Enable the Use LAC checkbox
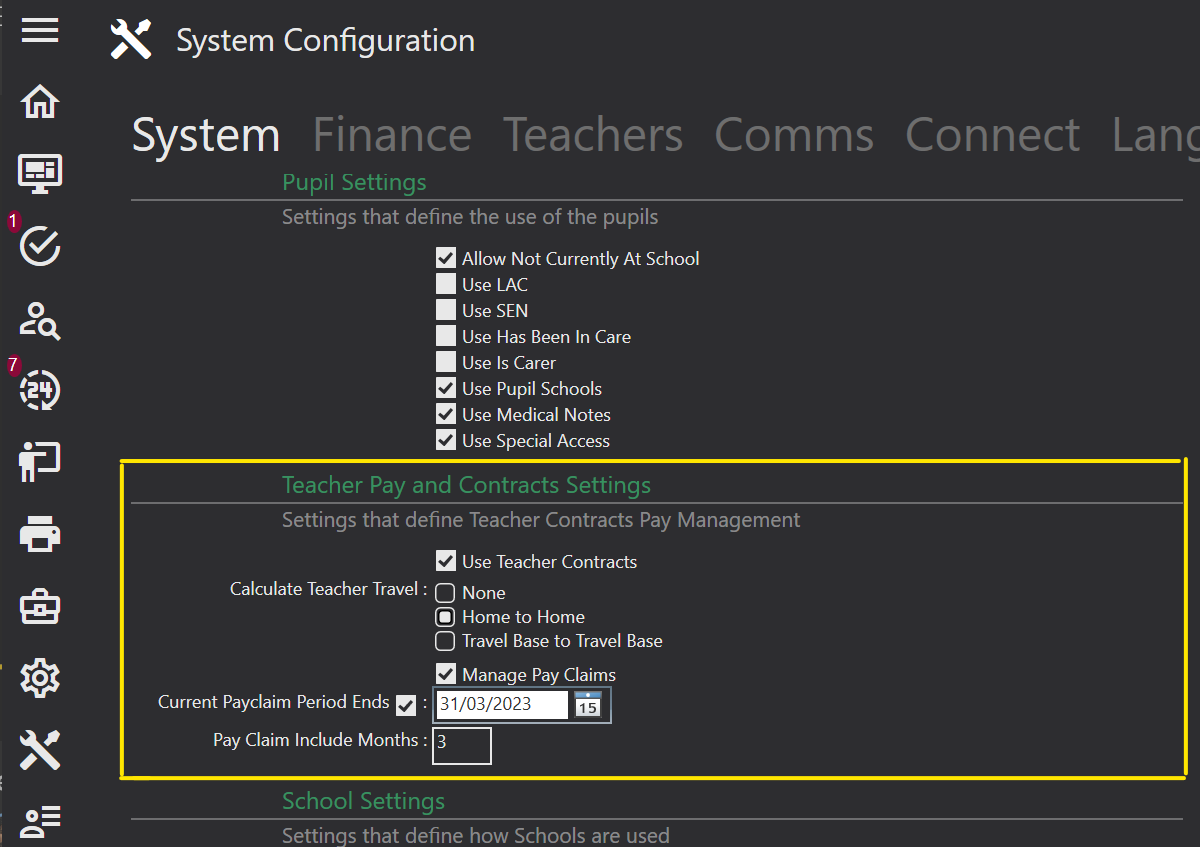 point(446,284)
